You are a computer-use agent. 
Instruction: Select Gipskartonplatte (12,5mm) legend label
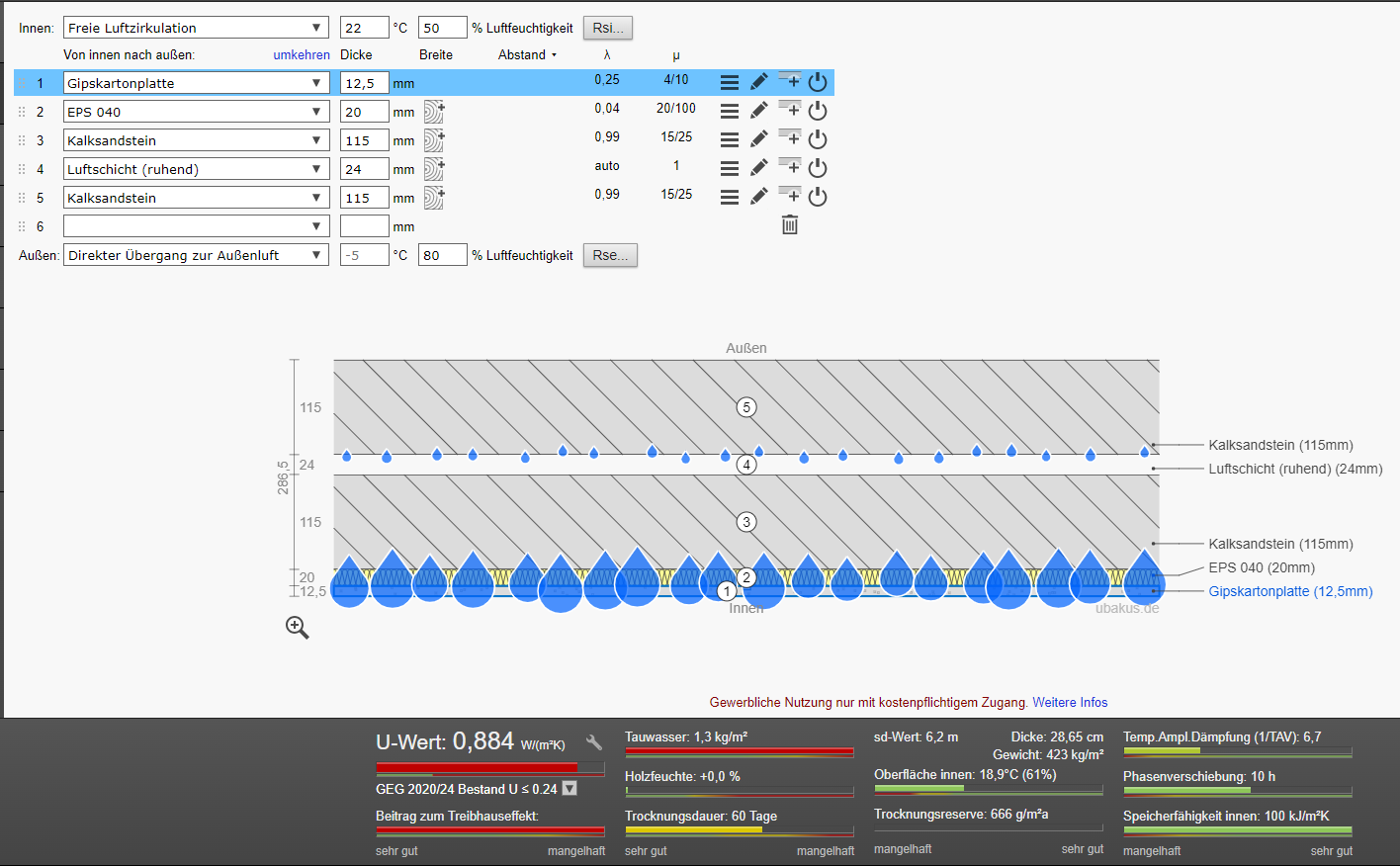click(x=1290, y=591)
